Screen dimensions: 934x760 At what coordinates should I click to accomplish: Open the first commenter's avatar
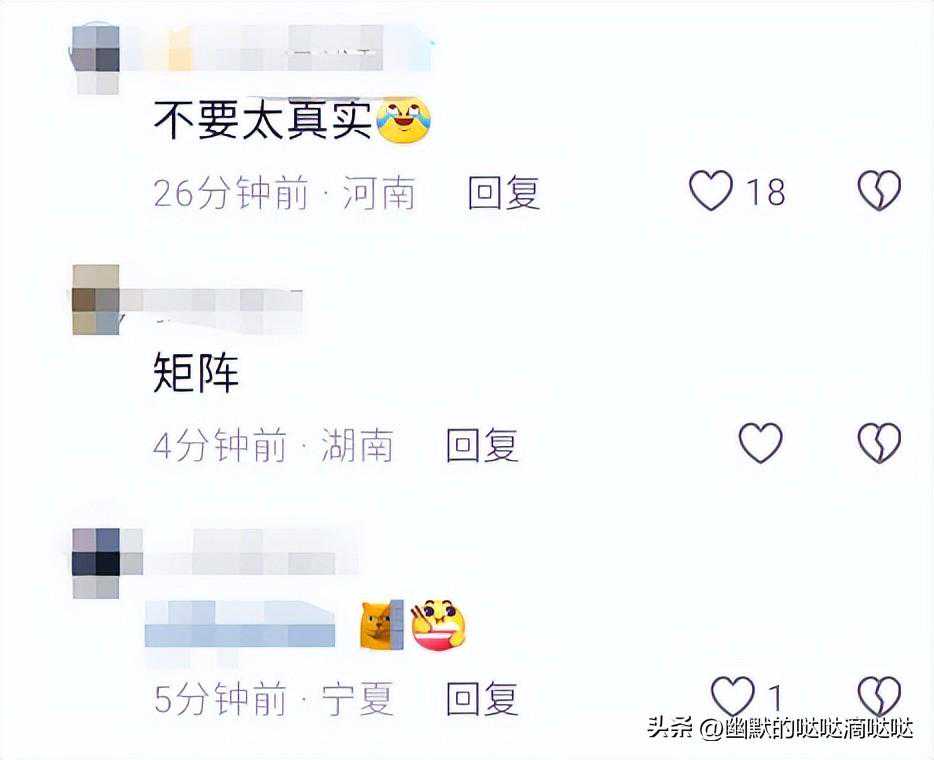click(95, 60)
